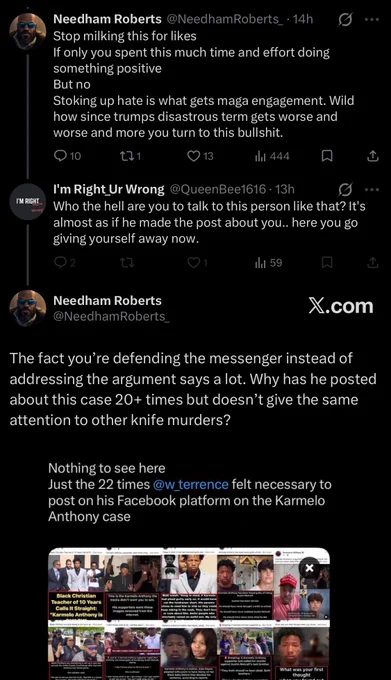Like I'm Right_Ur Wrong's reply
The height and width of the screenshot is (680, 391).
[x=197, y=262]
